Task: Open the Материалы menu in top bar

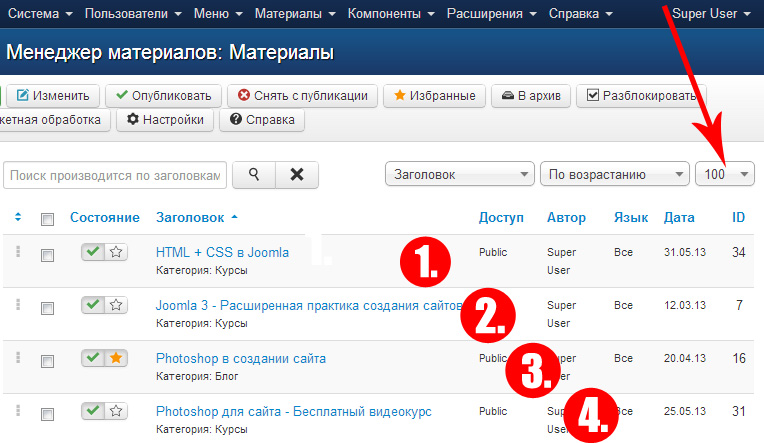Action: [294, 14]
